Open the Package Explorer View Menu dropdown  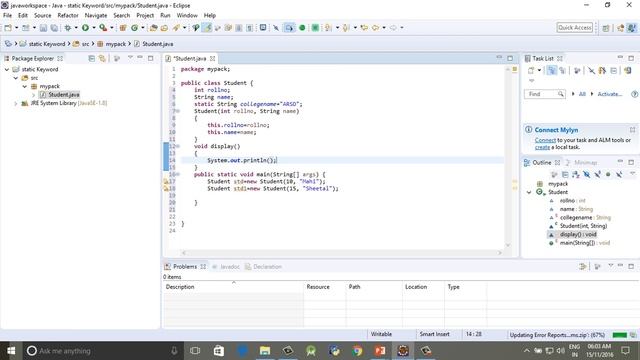[x=130, y=58]
